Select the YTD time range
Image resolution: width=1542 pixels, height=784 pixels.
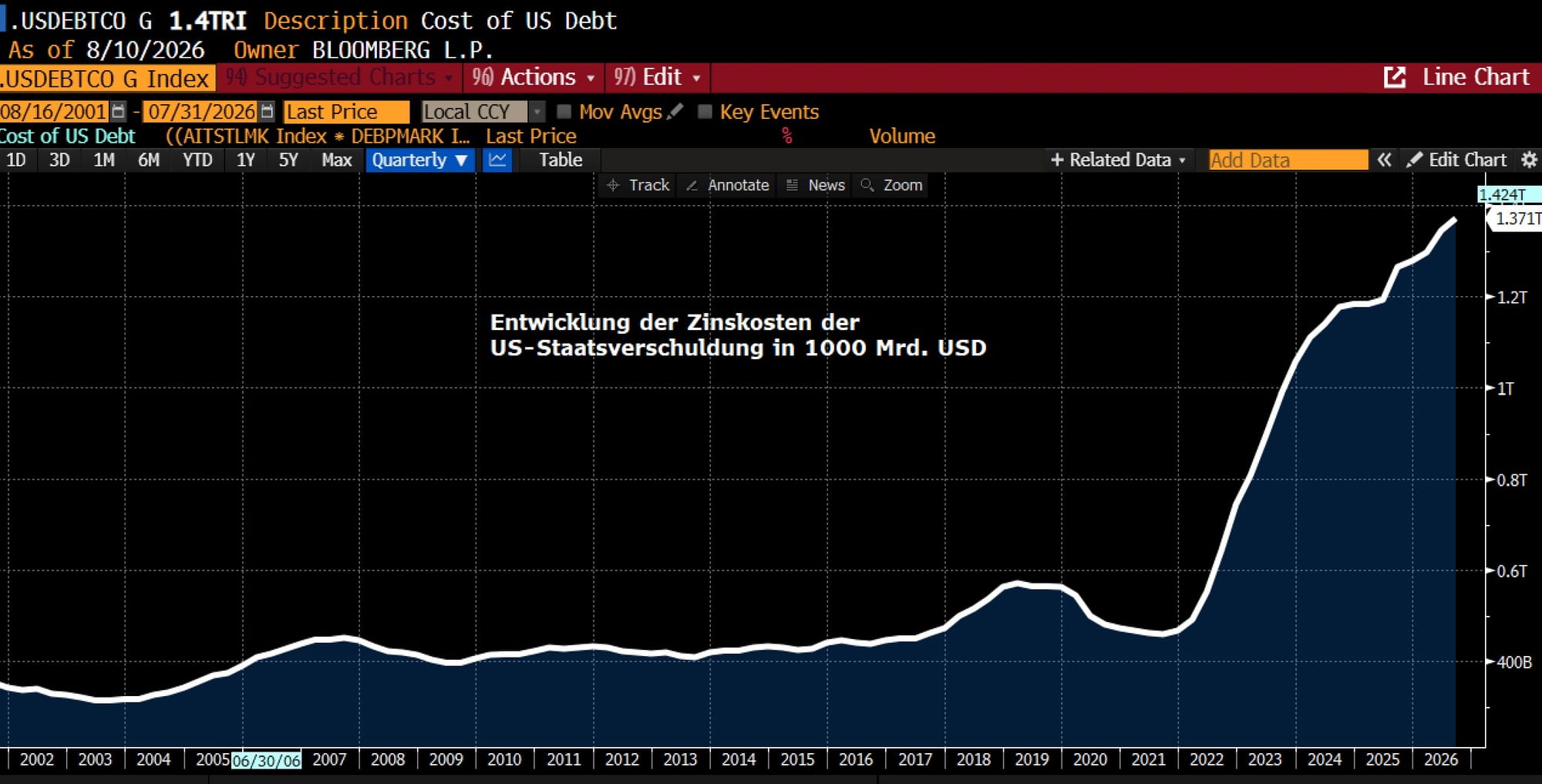(x=197, y=160)
